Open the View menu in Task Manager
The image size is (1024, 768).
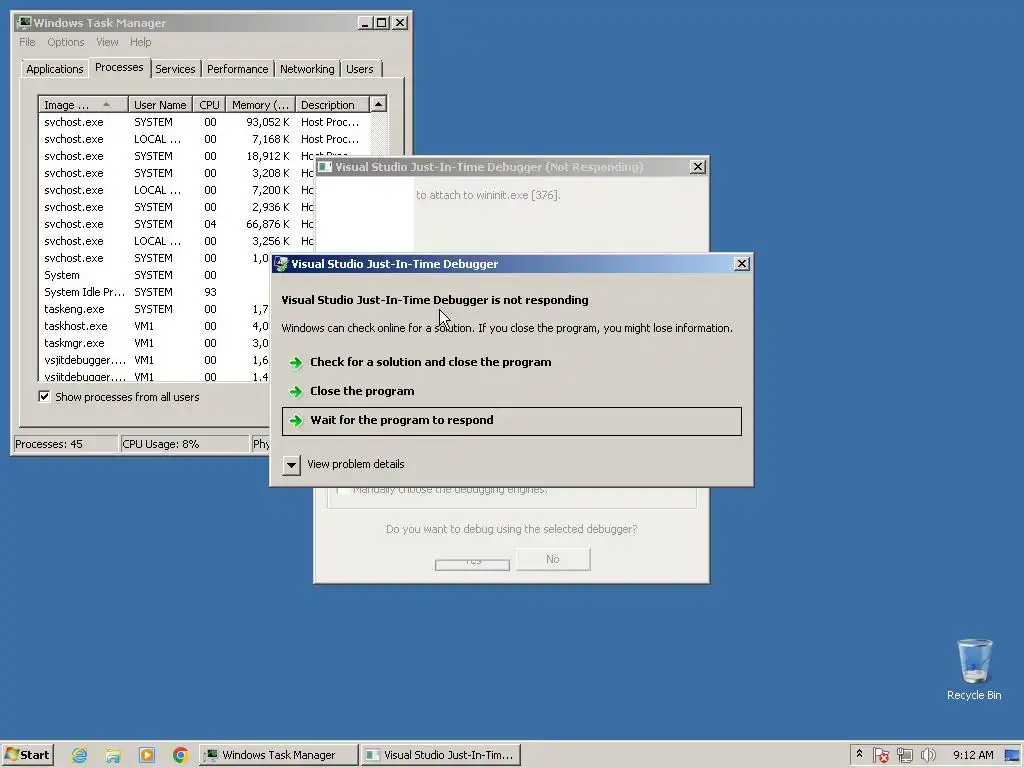107,42
